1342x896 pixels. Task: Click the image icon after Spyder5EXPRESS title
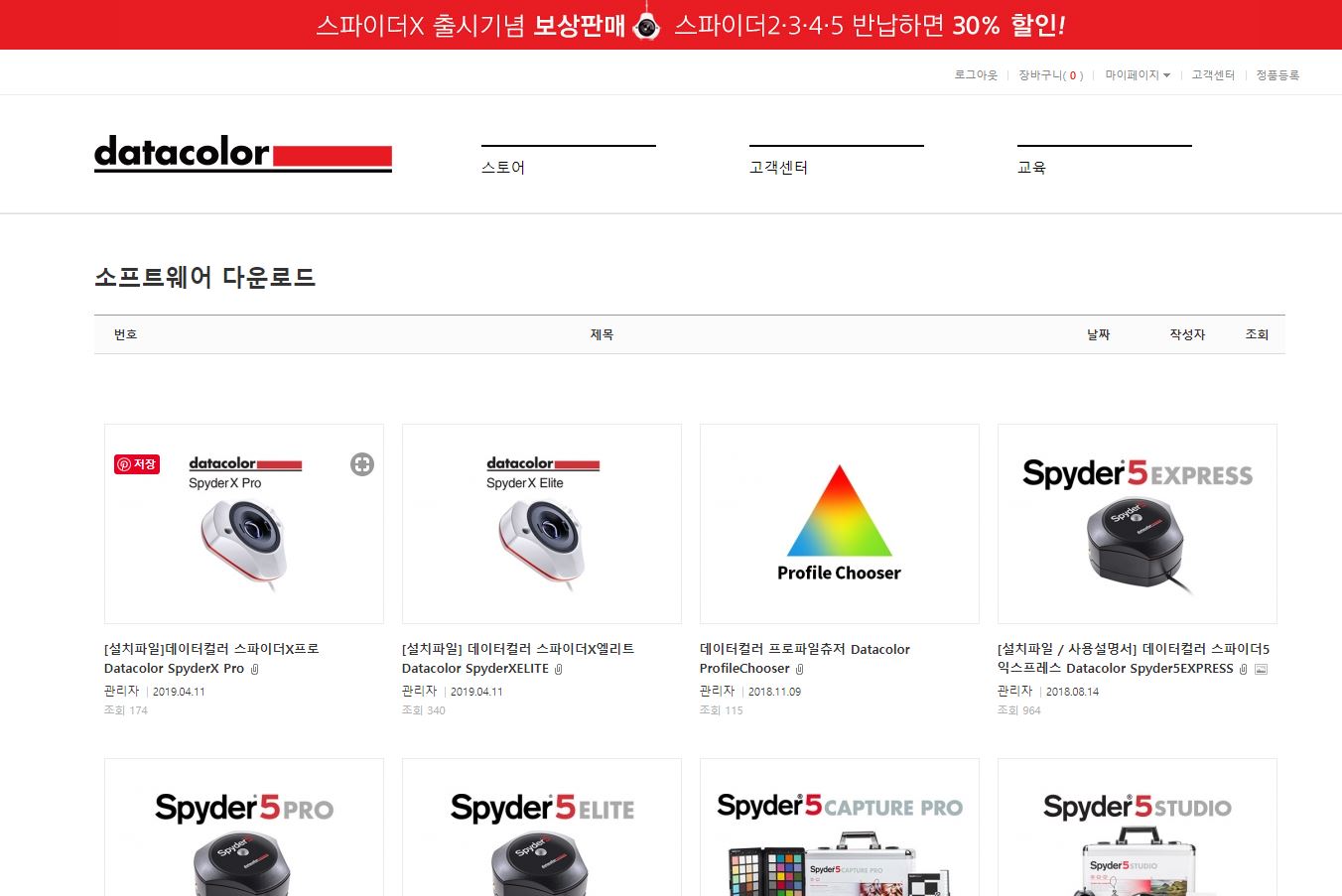click(1261, 669)
